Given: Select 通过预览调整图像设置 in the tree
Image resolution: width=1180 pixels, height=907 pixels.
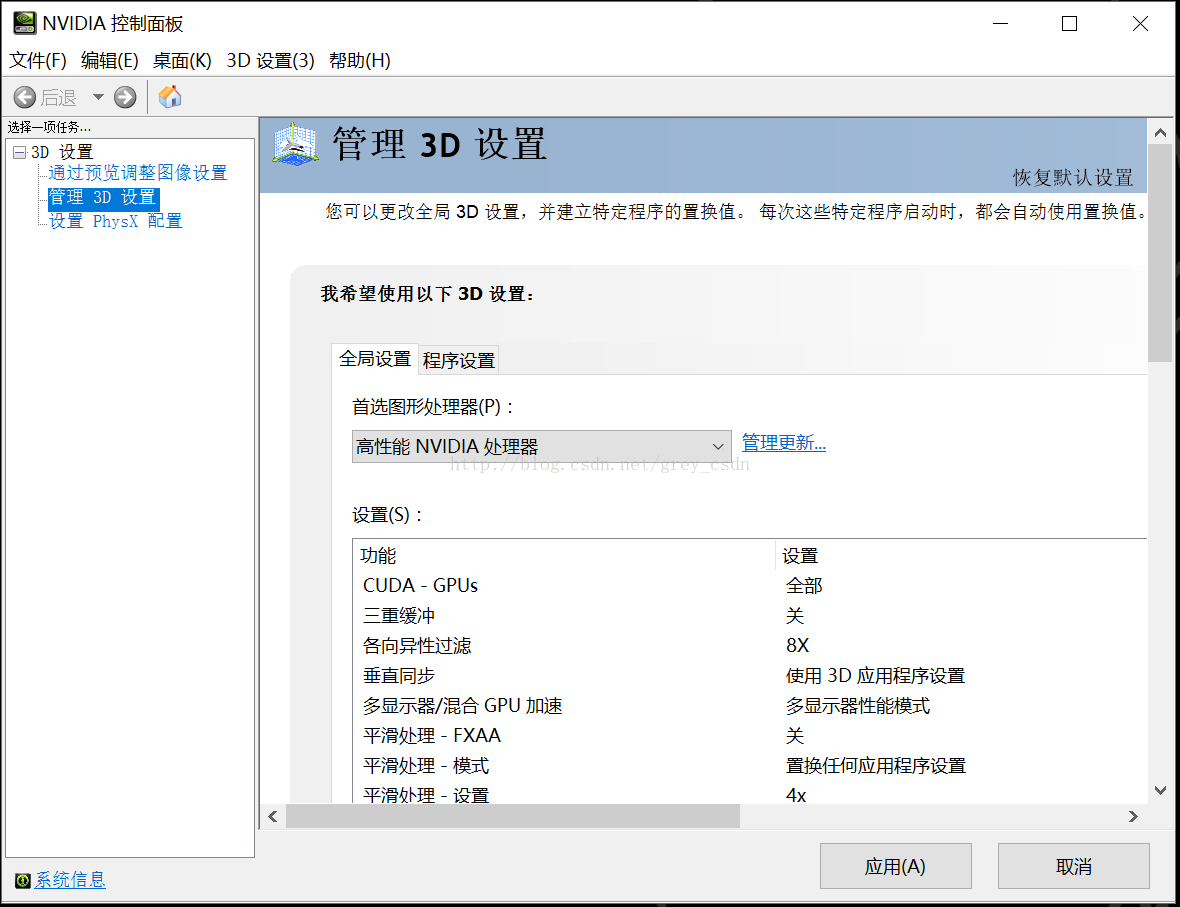Looking at the screenshot, I should click(x=138, y=173).
